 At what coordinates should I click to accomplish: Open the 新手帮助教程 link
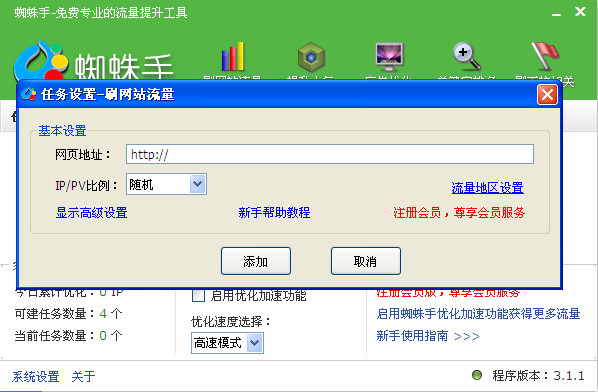(274, 212)
